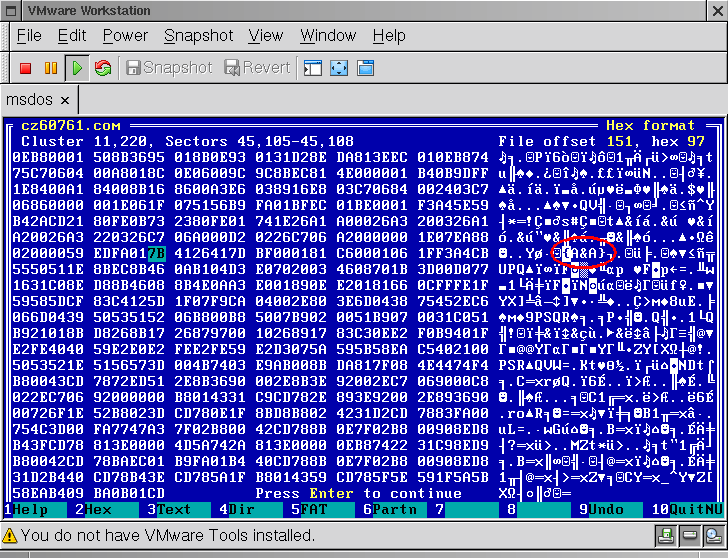Click the red Stop power button
This screenshot has height=558, width=728.
point(26,68)
